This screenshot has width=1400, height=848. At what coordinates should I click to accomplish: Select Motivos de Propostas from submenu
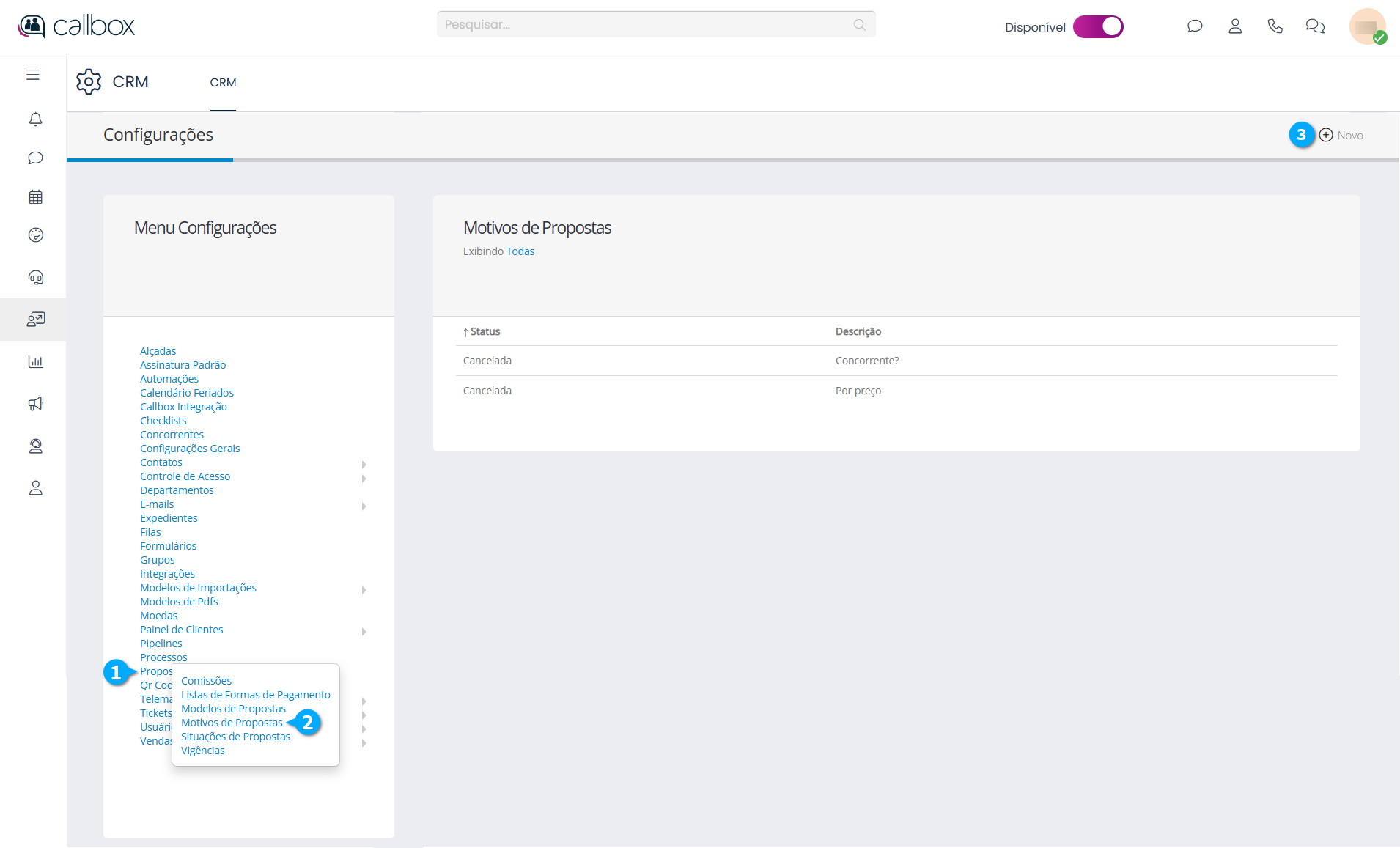pos(232,723)
